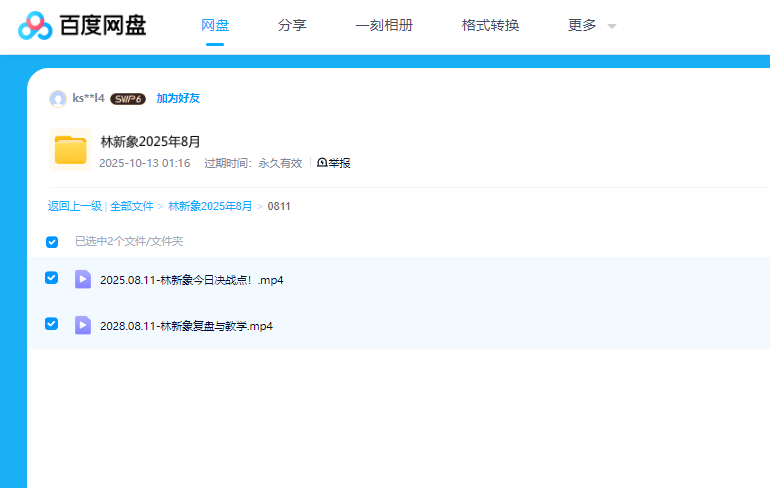The width and height of the screenshot is (770, 488).
Task: Toggle the select-all files checkbox
Action: pyautogui.click(x=52, y=242)
